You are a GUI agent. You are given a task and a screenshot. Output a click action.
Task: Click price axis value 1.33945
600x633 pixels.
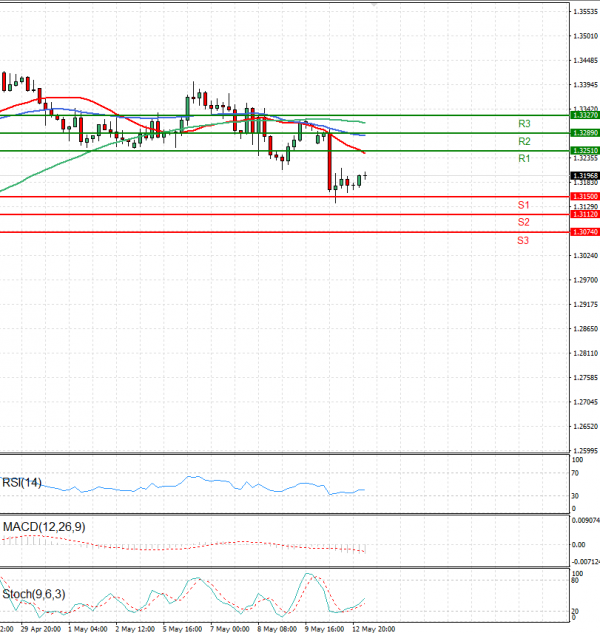coord(586,85)
